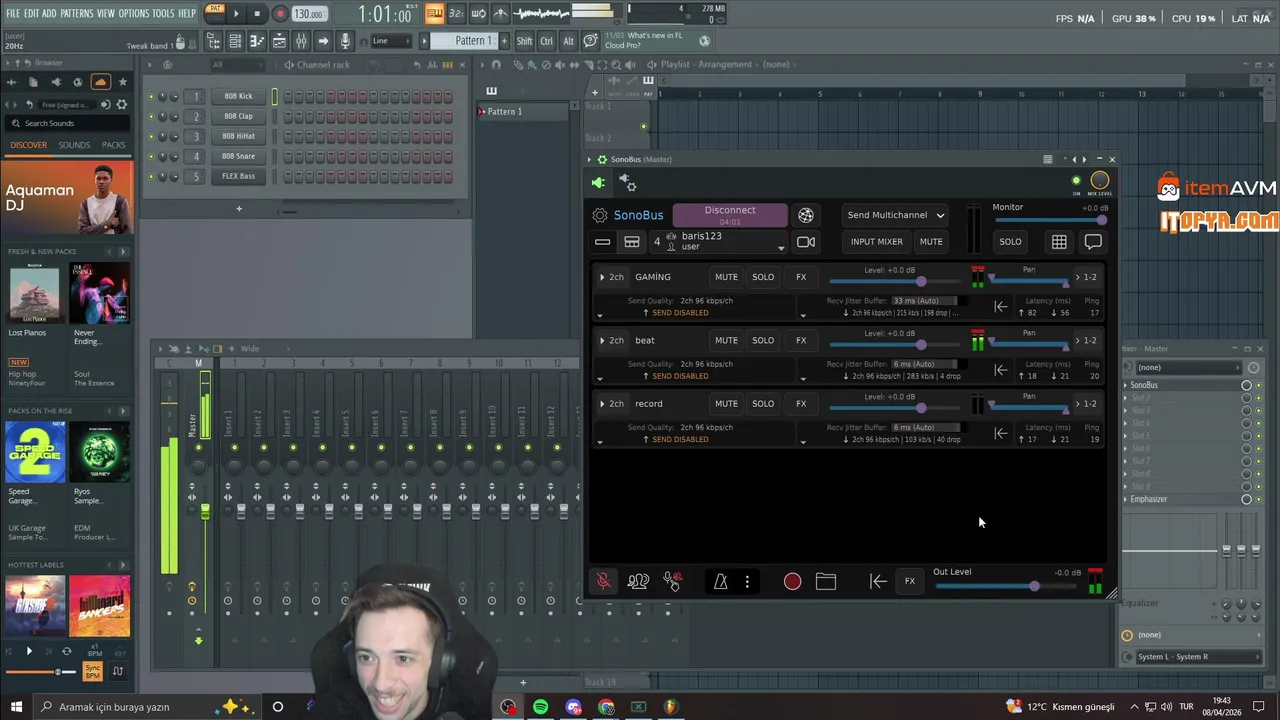Open SonoBus plugin wrapper settings plug-gear icon

pyautogui.click(x=627, y=183)
